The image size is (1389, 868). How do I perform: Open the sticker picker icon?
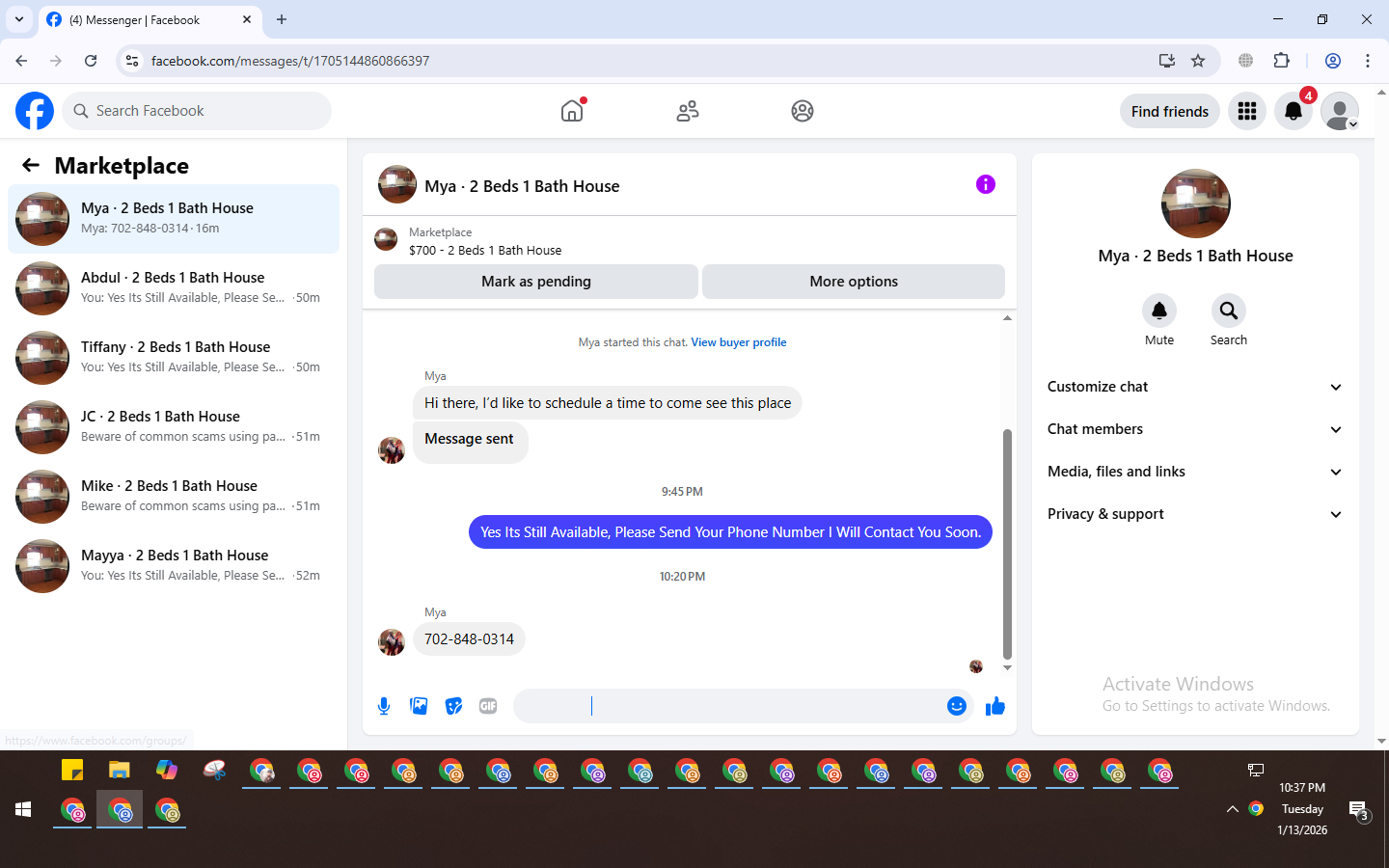[x=453, y=706]
